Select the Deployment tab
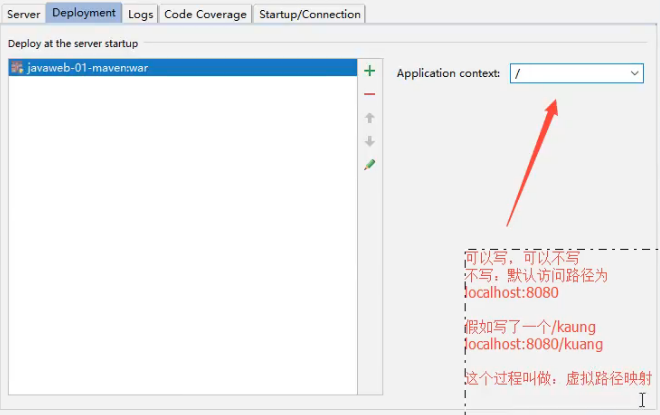Image resolution: width=660 pixels, height=415 pixels. 84,13
